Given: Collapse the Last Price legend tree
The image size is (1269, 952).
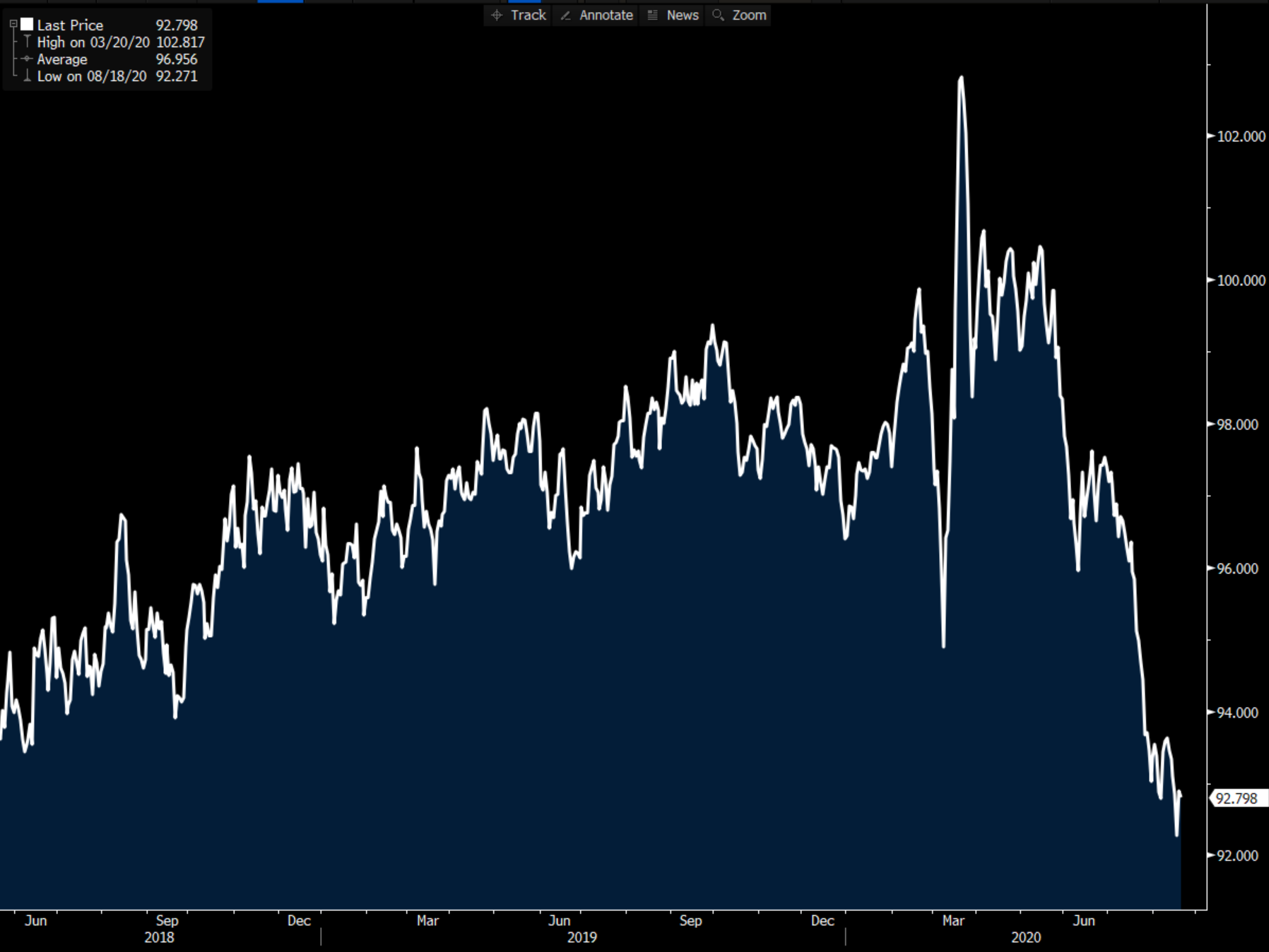Looking at the screenshot, I should pyautogui.click(x=13, y=25).
